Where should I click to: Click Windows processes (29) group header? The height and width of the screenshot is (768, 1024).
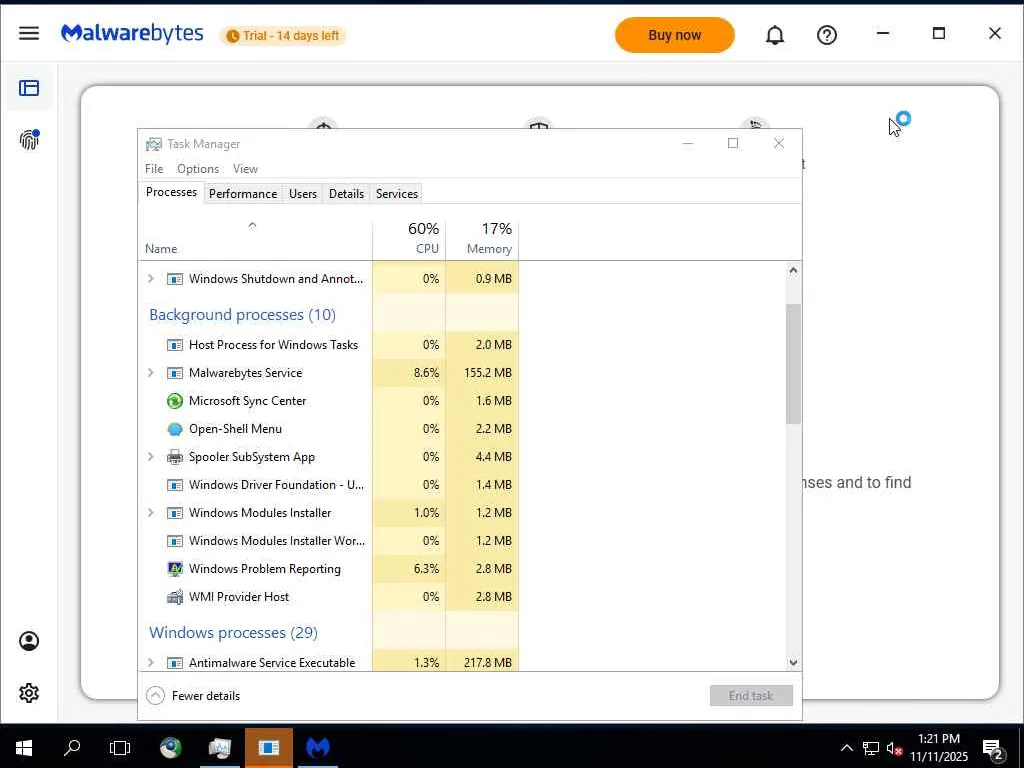point(233,632)
